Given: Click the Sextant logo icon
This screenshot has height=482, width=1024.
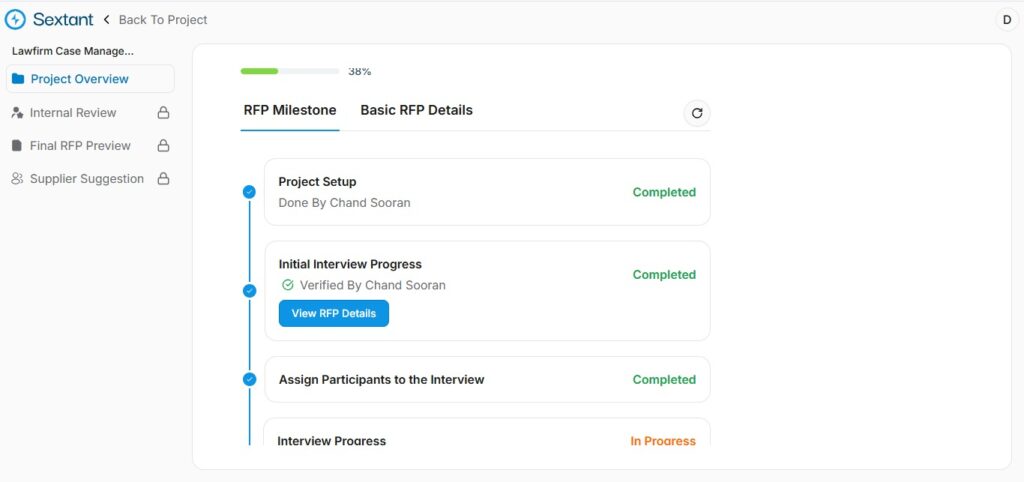Looking at the screenshot, I should click(16, 19).
